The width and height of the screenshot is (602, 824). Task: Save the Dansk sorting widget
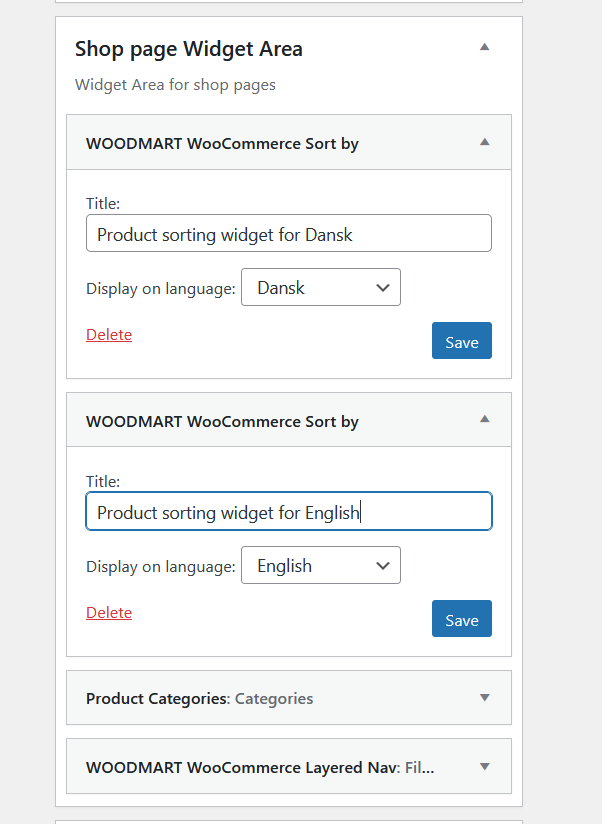(462, 341)
